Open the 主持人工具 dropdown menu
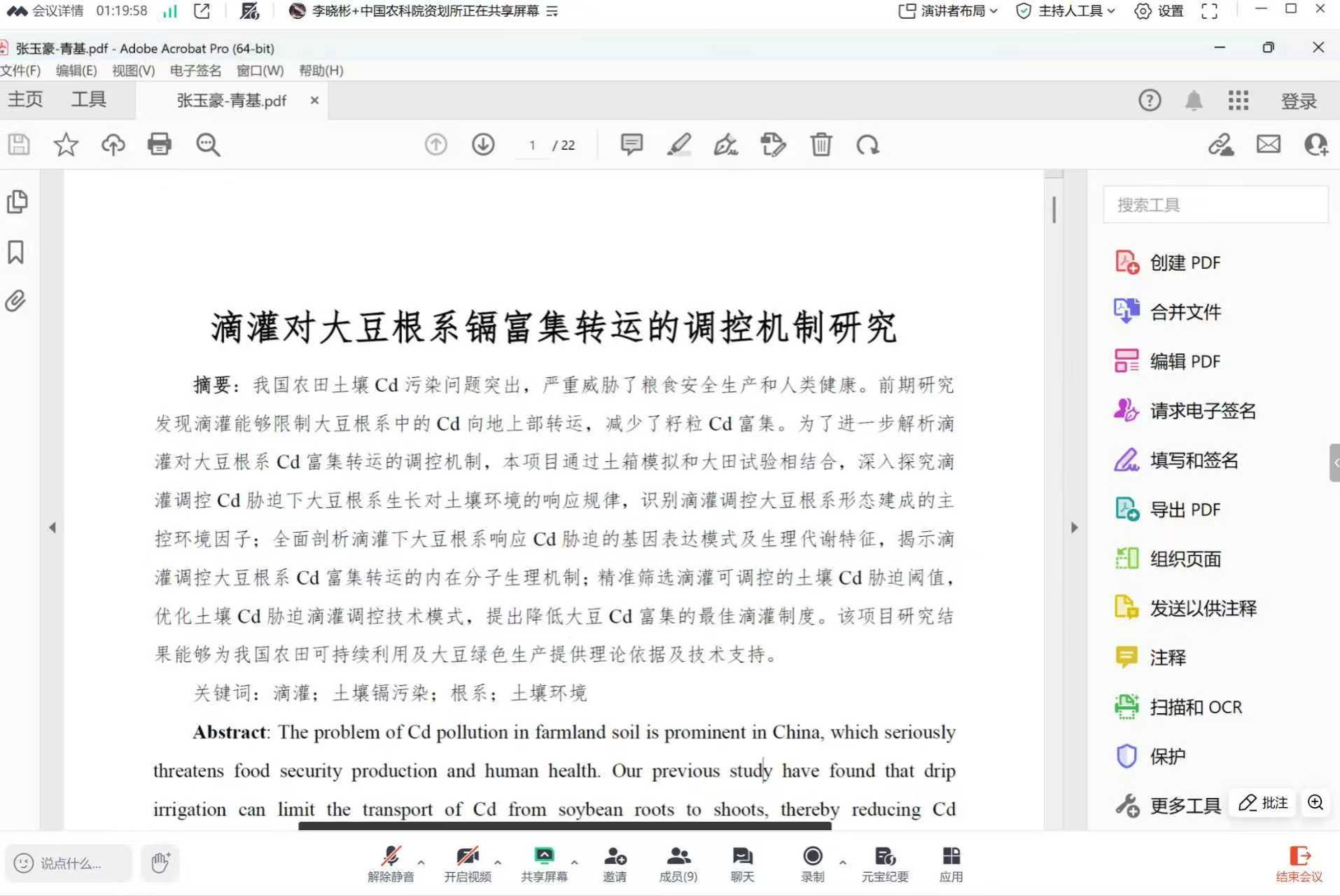The height and width of the screenshot is (896, 1340). coord(1065,11)
